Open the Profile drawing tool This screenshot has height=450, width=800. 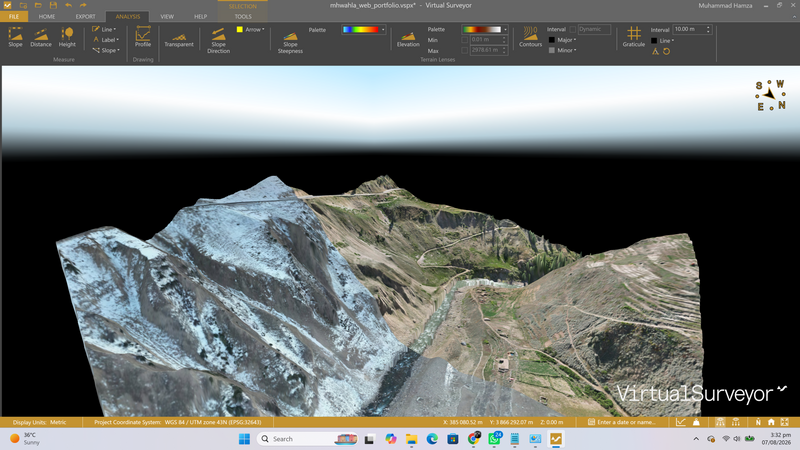(x=143, y=37)
